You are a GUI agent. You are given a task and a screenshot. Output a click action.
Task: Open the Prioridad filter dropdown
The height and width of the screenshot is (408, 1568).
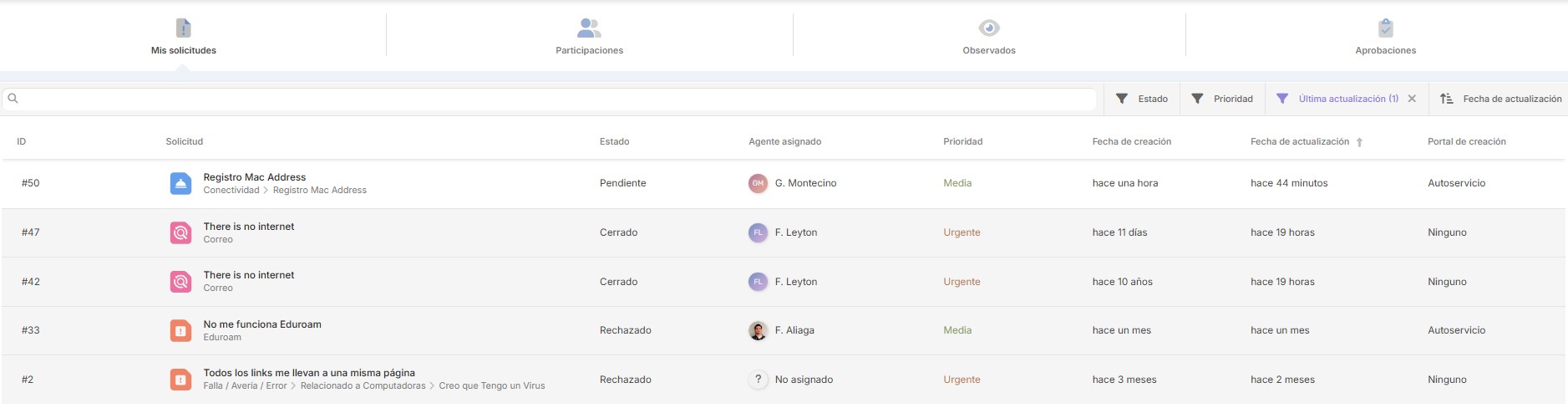click(x=1222, y=99)
